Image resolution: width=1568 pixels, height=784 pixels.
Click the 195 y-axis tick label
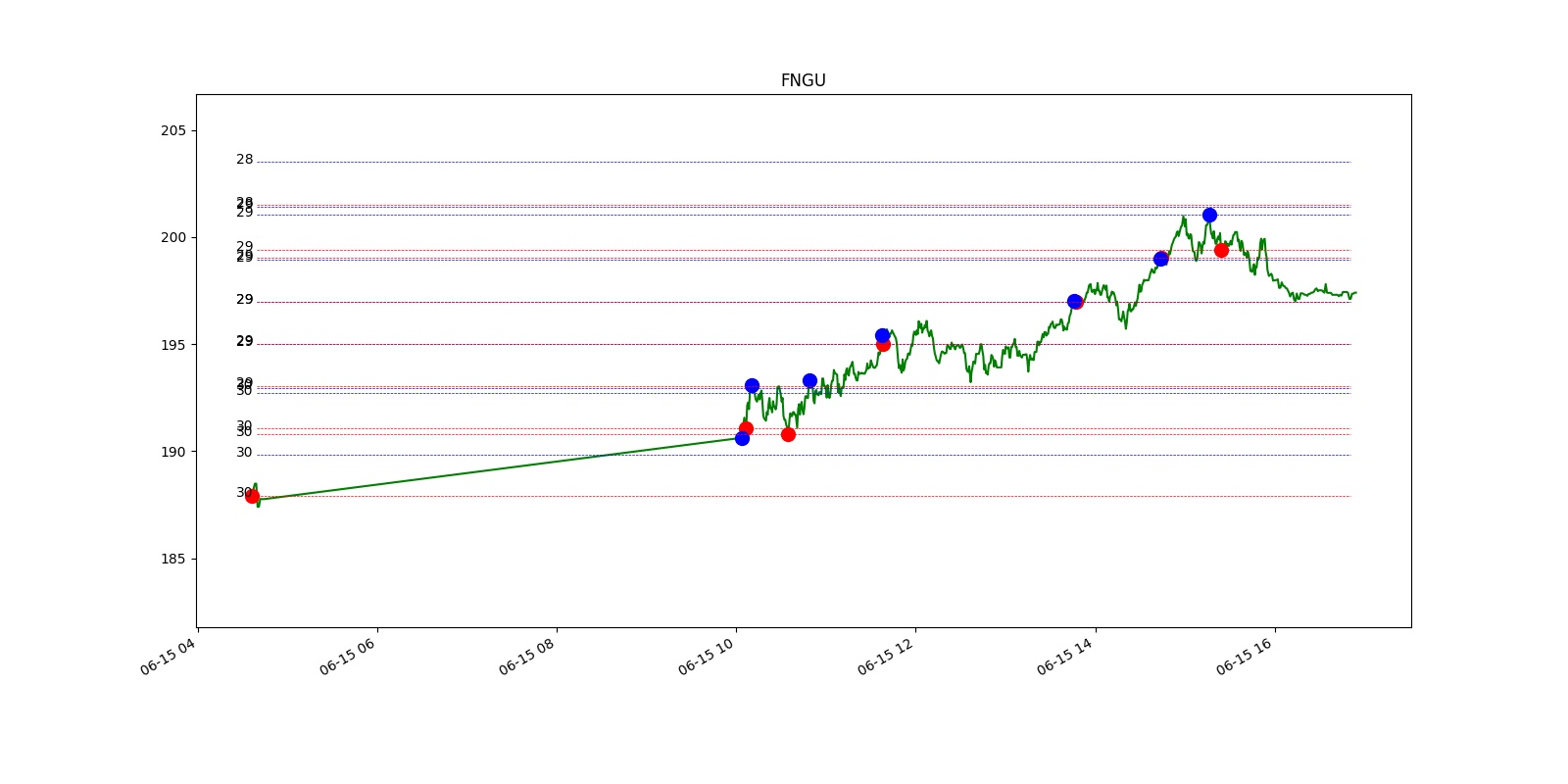tap(173, 345)
